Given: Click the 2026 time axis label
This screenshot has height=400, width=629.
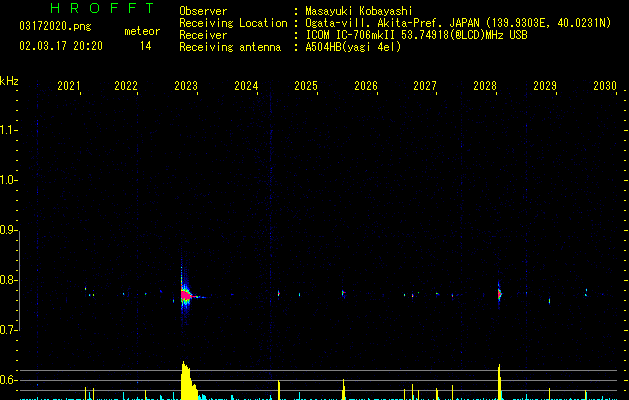Looking at the screenshot, I should point(366,86).
